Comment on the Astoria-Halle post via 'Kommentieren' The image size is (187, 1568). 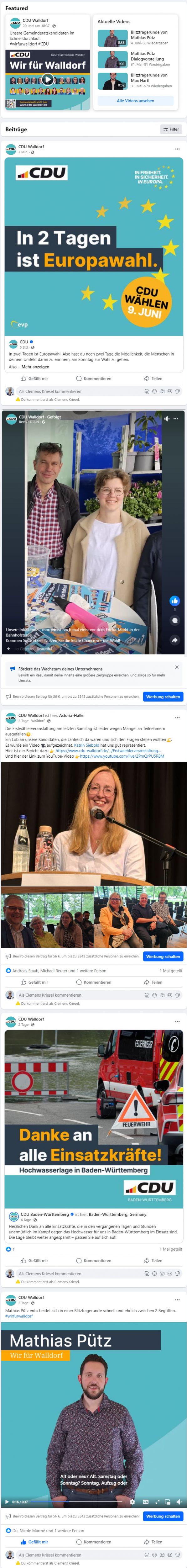(x=93, y=983)
